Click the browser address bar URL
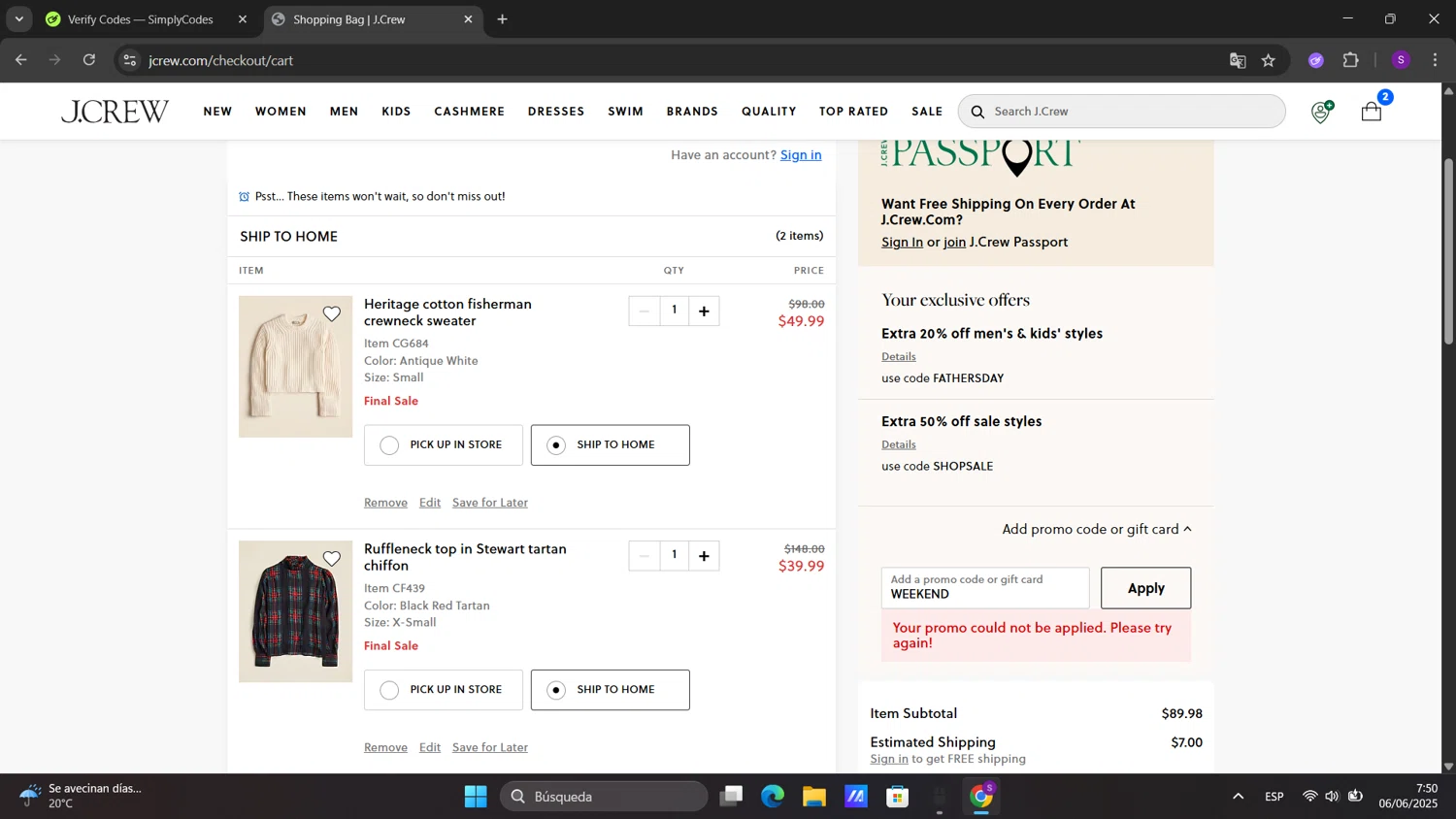1456x819 pixels. (x=220, y=60)
